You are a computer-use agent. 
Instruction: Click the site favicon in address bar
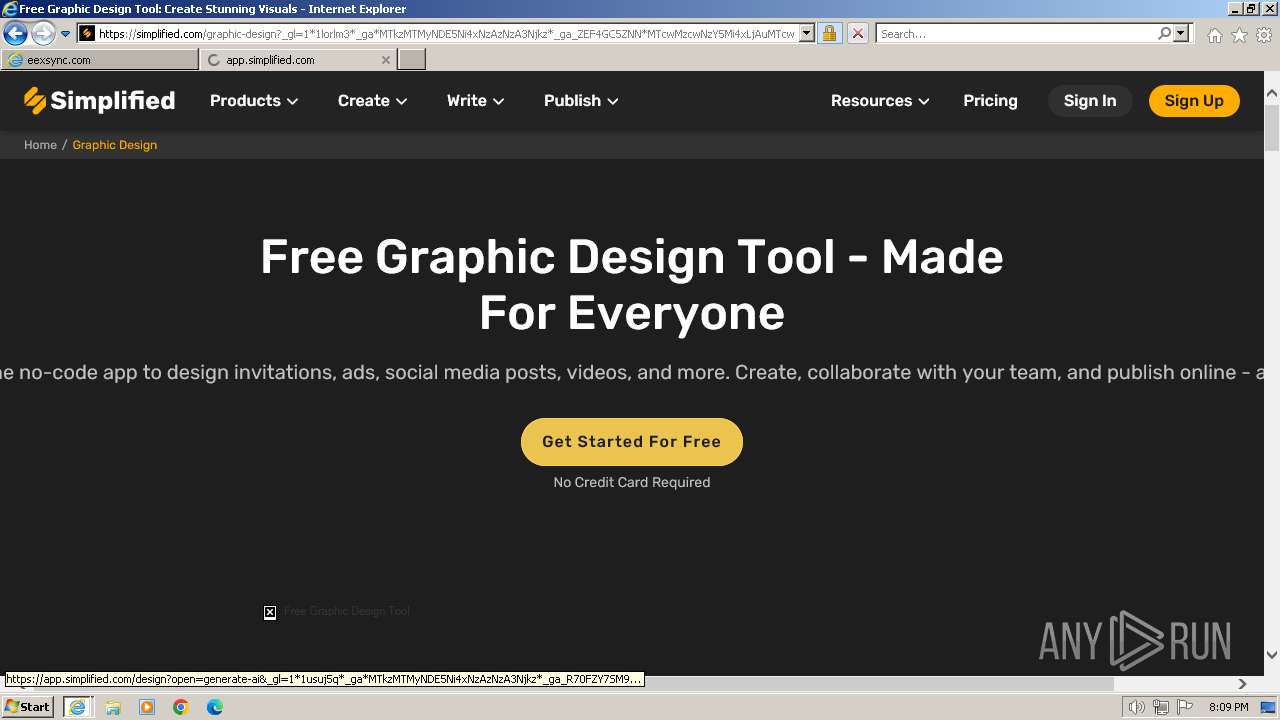click(x=87, y=33)
